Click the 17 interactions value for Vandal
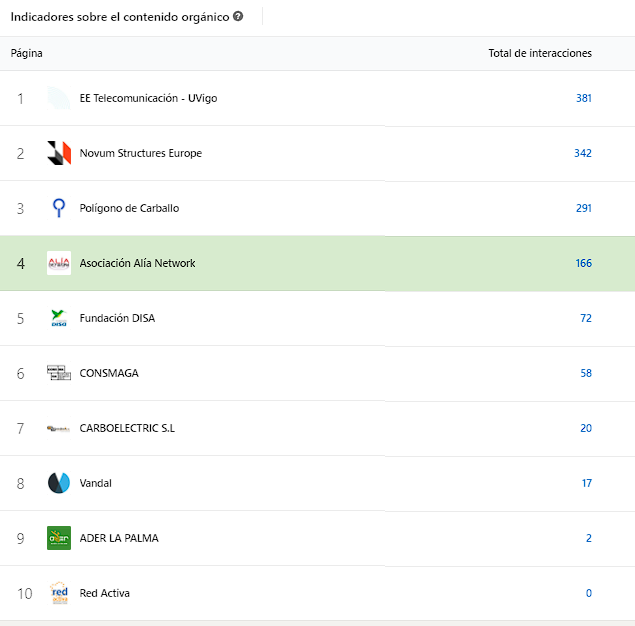 587,483
